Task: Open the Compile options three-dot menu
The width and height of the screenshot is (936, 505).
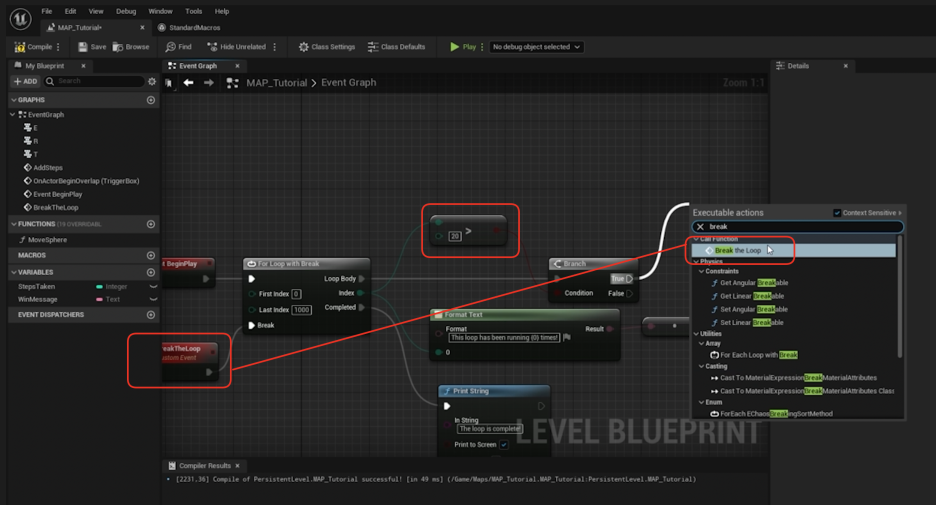Action: pos(58,47)
